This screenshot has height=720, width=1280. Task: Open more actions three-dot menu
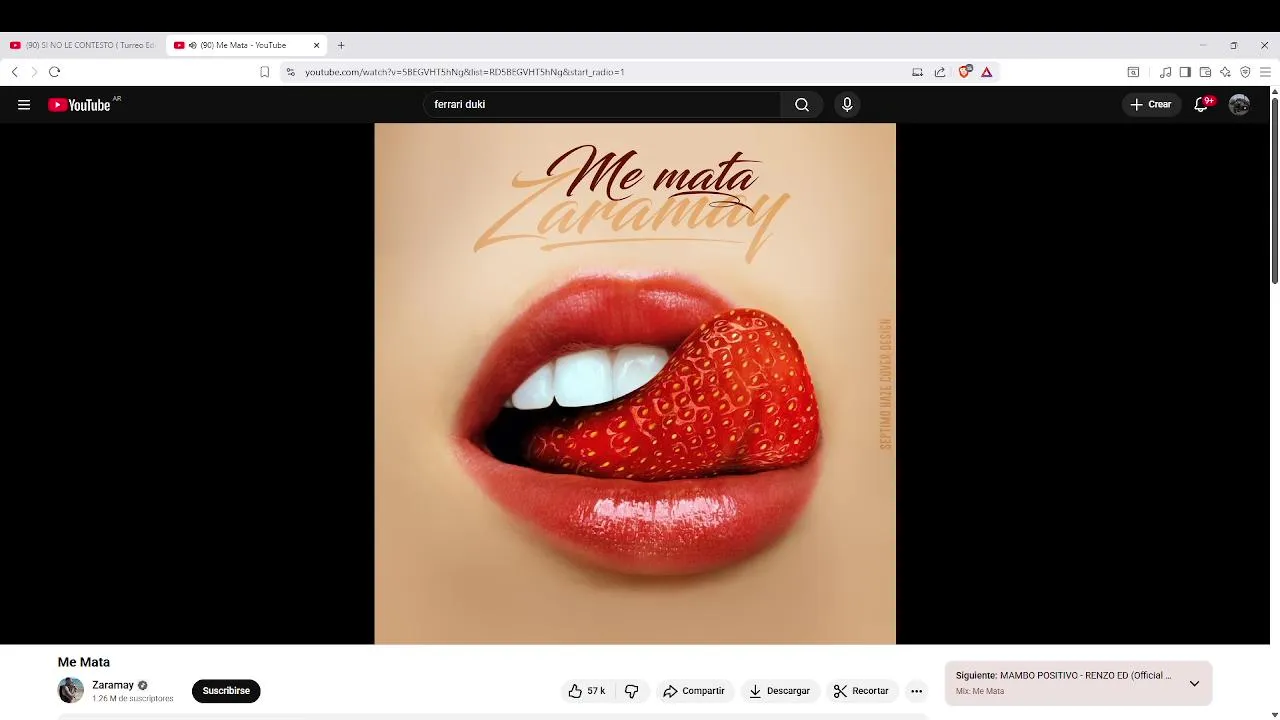point(916,691)
